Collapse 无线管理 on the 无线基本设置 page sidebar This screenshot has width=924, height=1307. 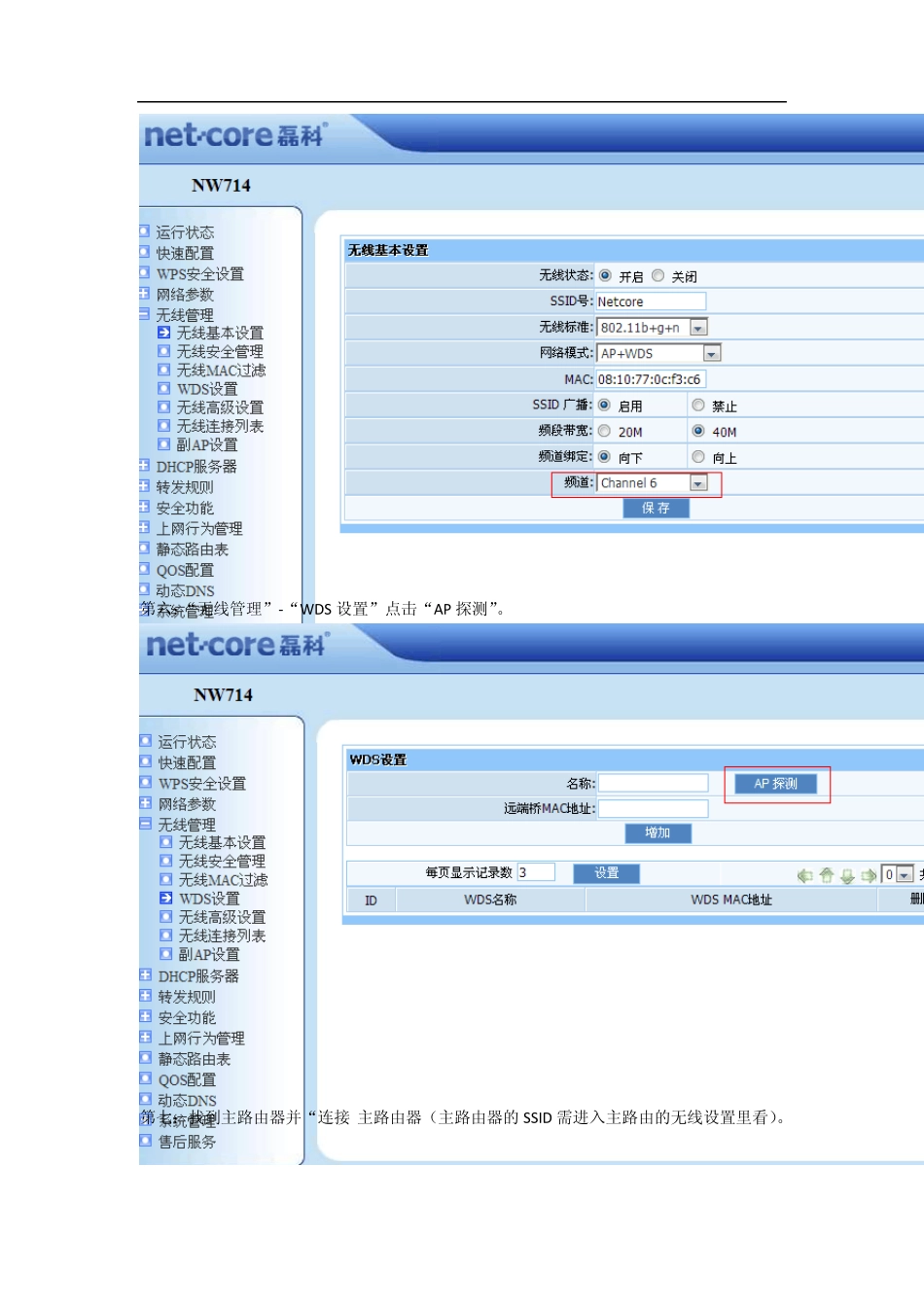144,313
